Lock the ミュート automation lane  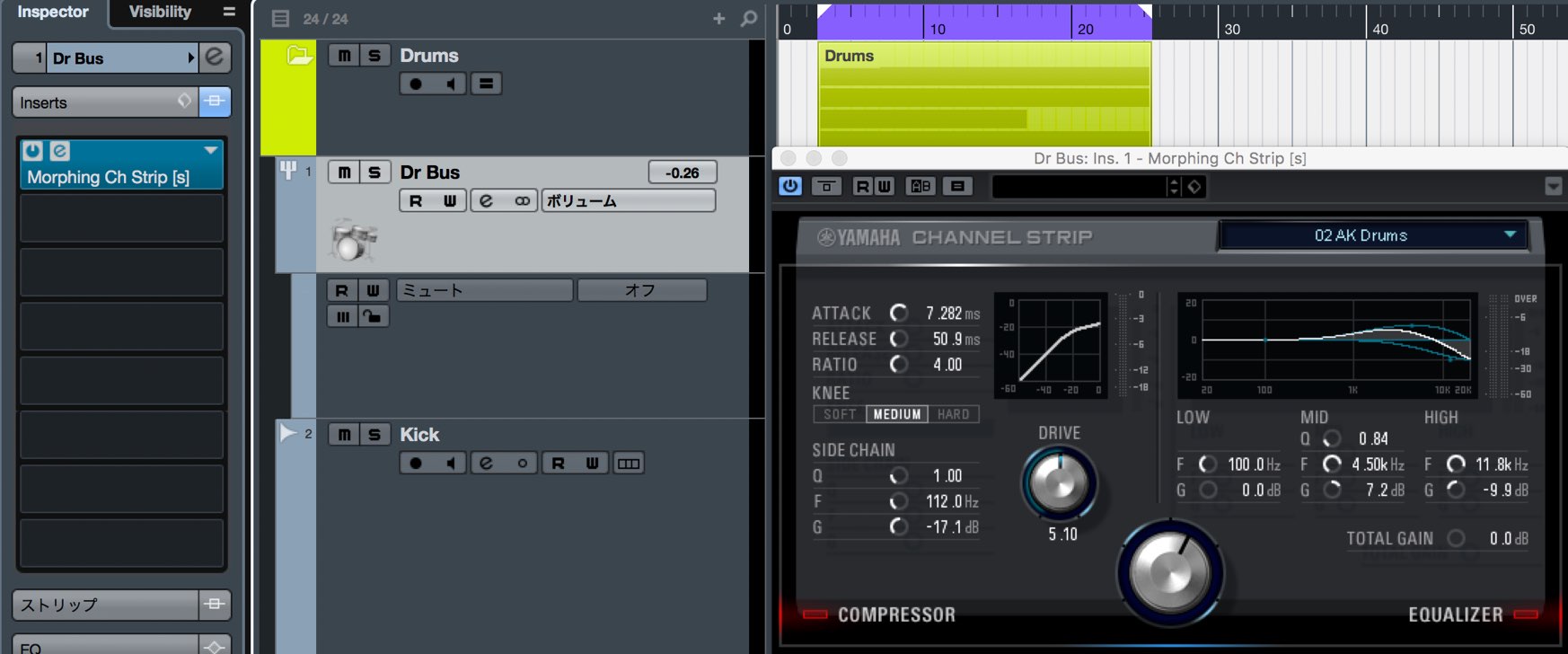click(372, 316)
